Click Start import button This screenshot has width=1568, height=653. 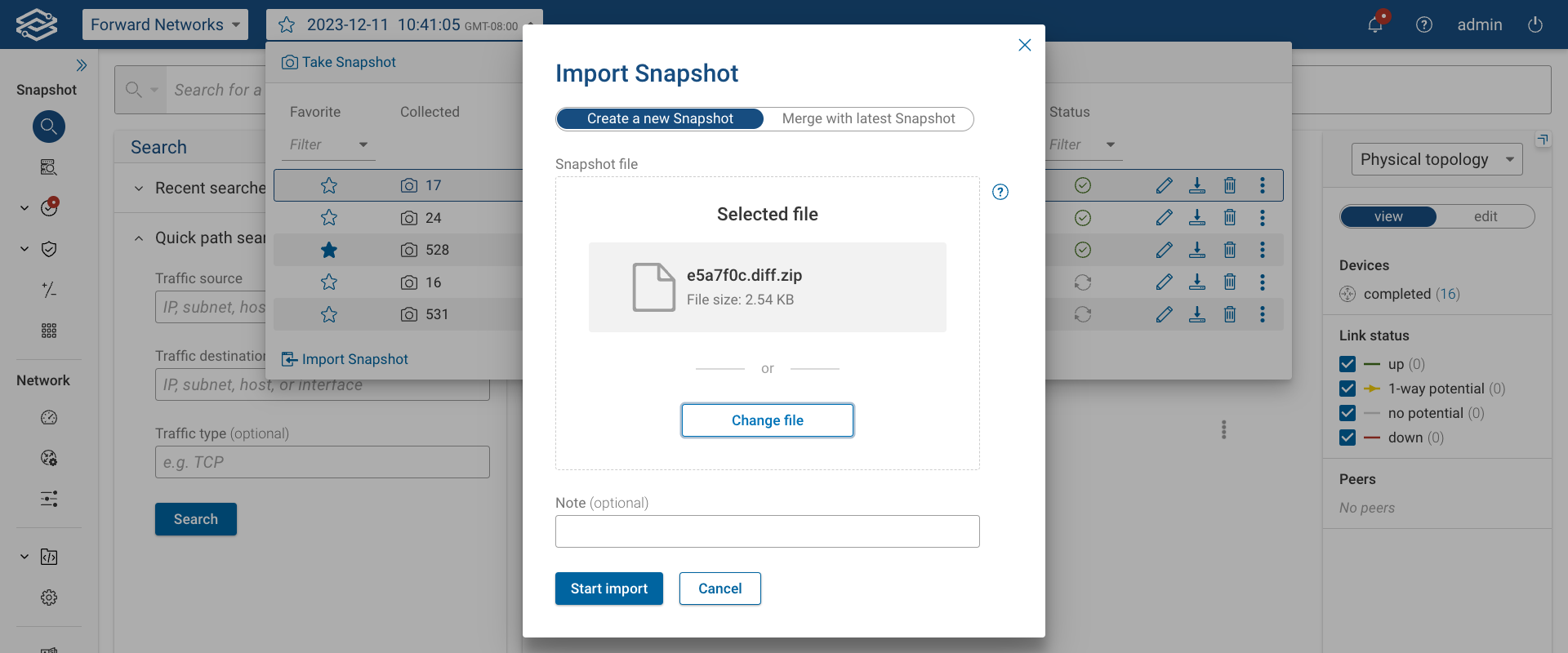(x=609, y=589)
